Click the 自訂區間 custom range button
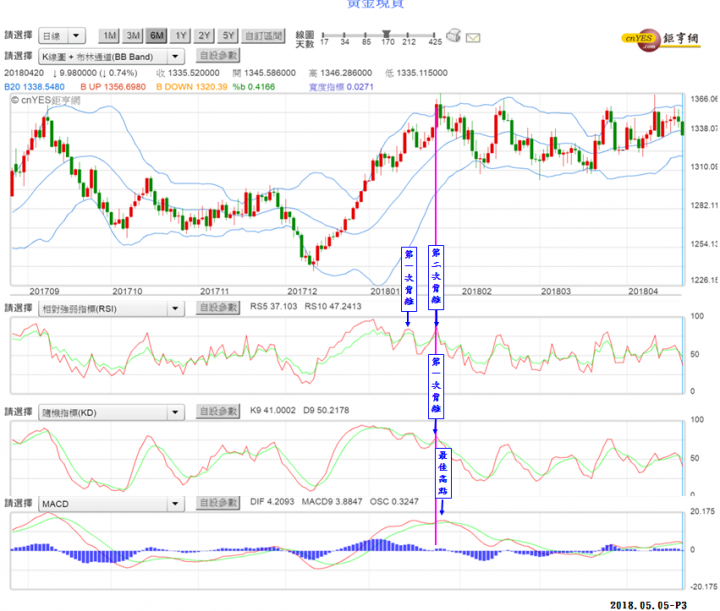Image resolution: width=720 pixels, height=611 pixels. click(x=263, y=35)
